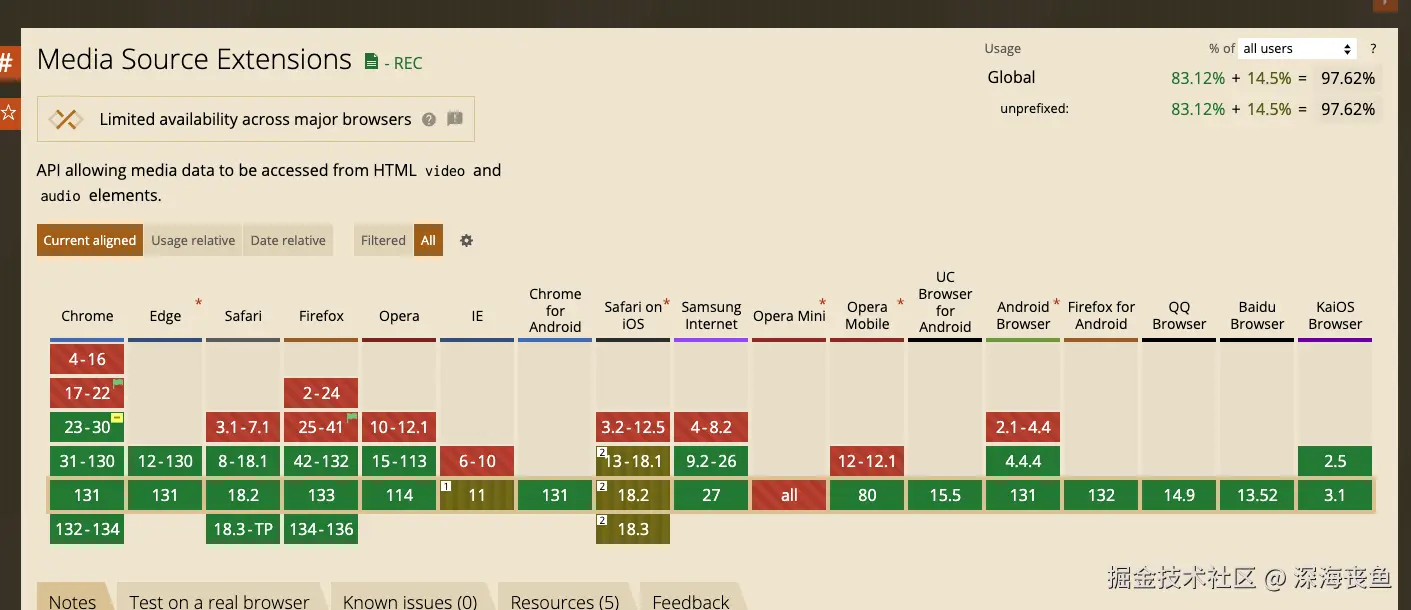Viewport: 1411px width, 610px height.
Task: Select Baidu Browser 13.52 cell
Action: [x=1257, y=495]
